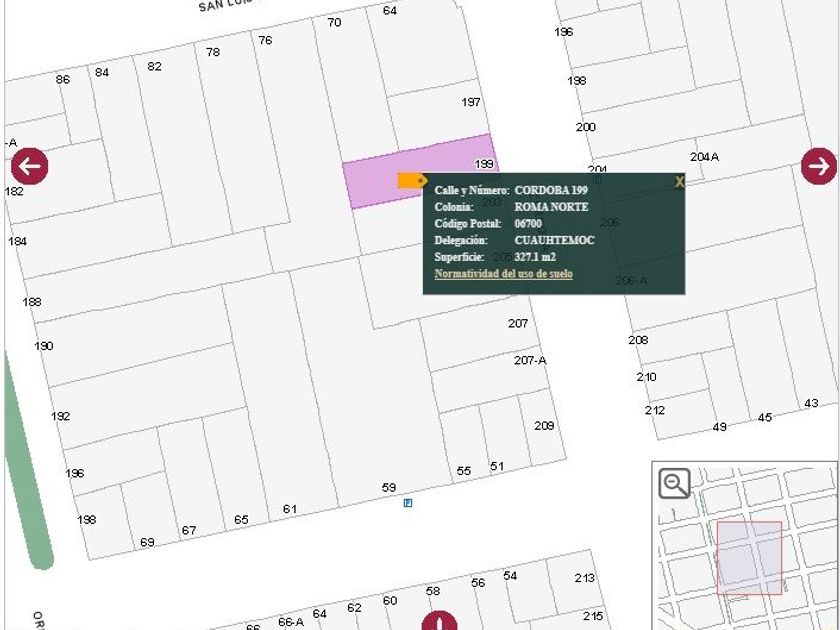Click lot number 192

pyautogui.click(x=61, y=416)
